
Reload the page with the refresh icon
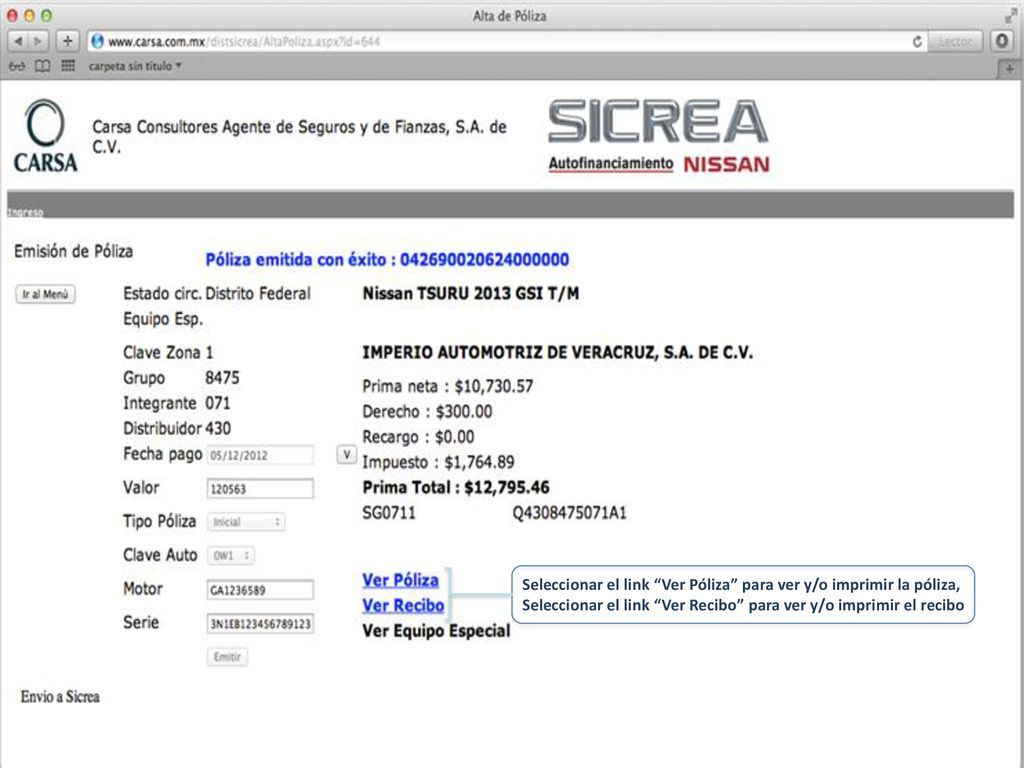click(917, 42)
